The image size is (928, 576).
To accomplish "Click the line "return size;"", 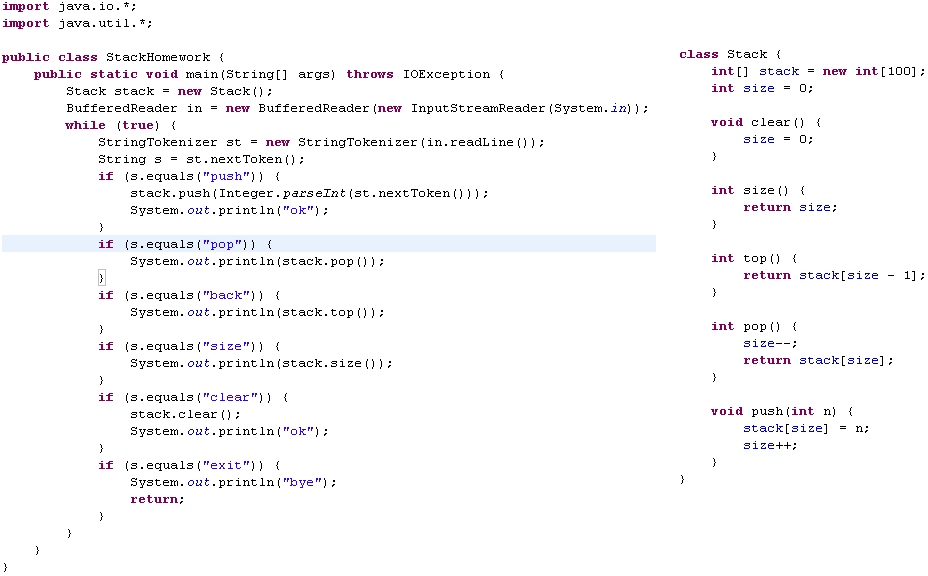I will tap(790, 208).
